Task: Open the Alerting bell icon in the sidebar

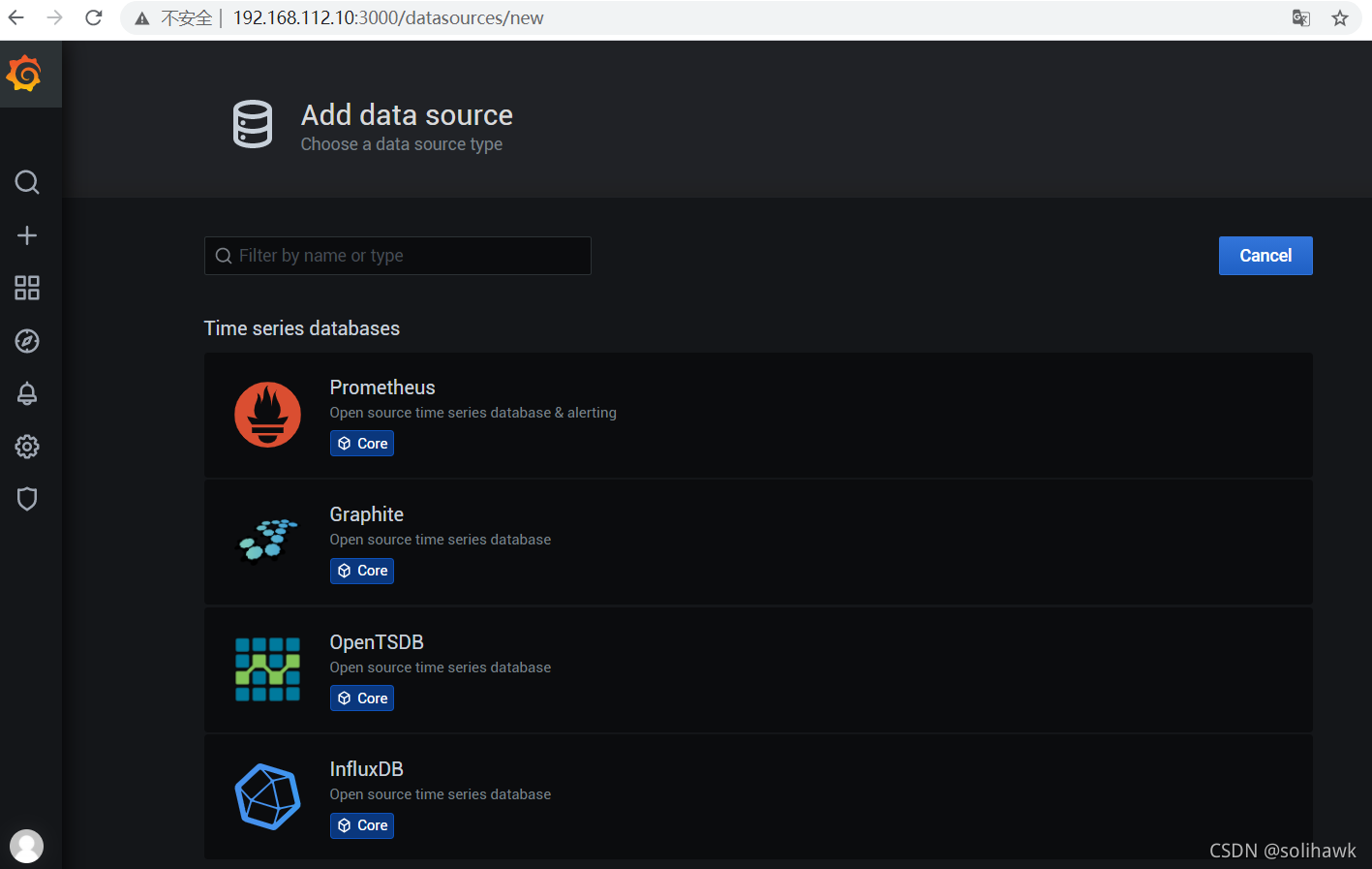Action: [27, 393]
